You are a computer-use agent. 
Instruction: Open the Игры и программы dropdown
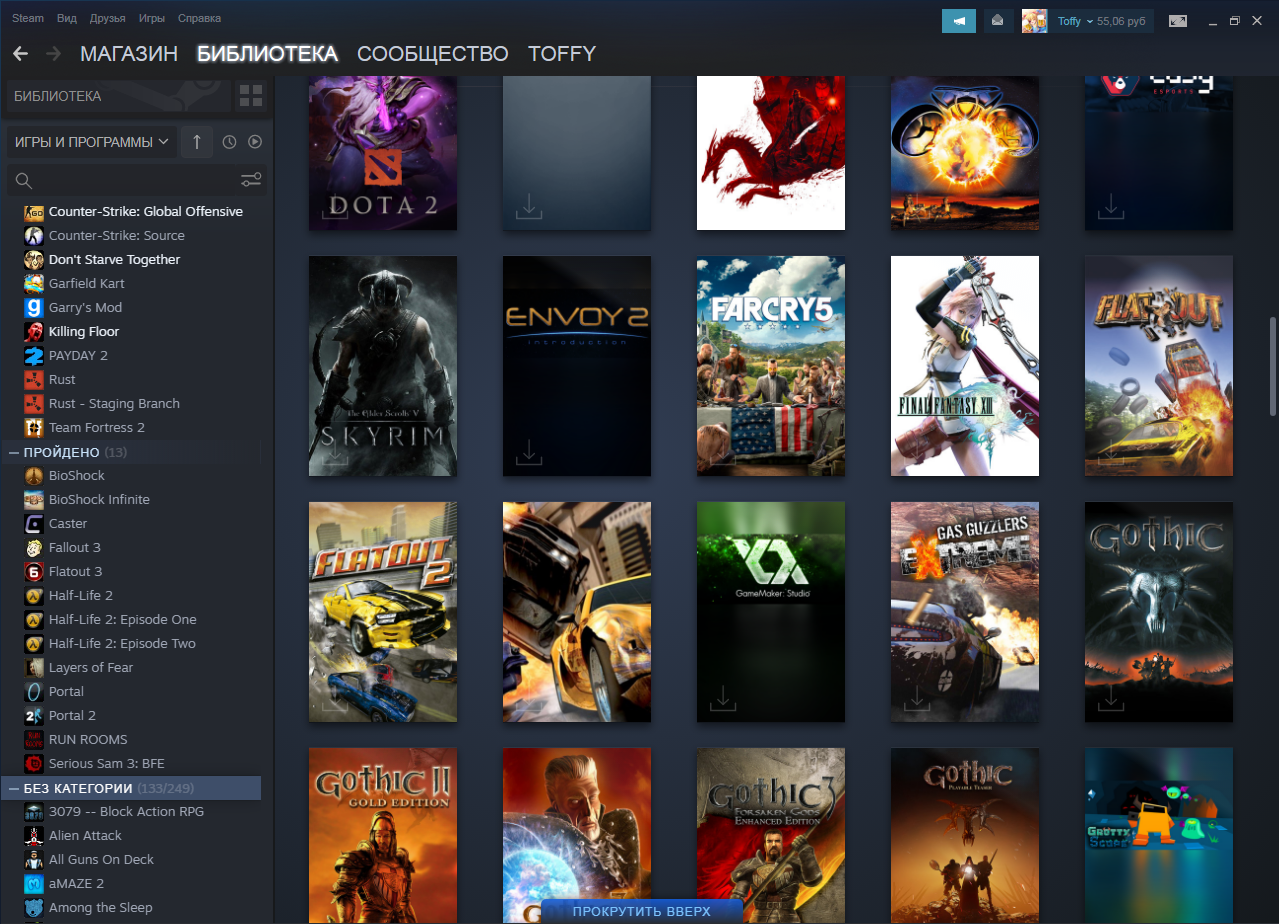tap(91, 142)
